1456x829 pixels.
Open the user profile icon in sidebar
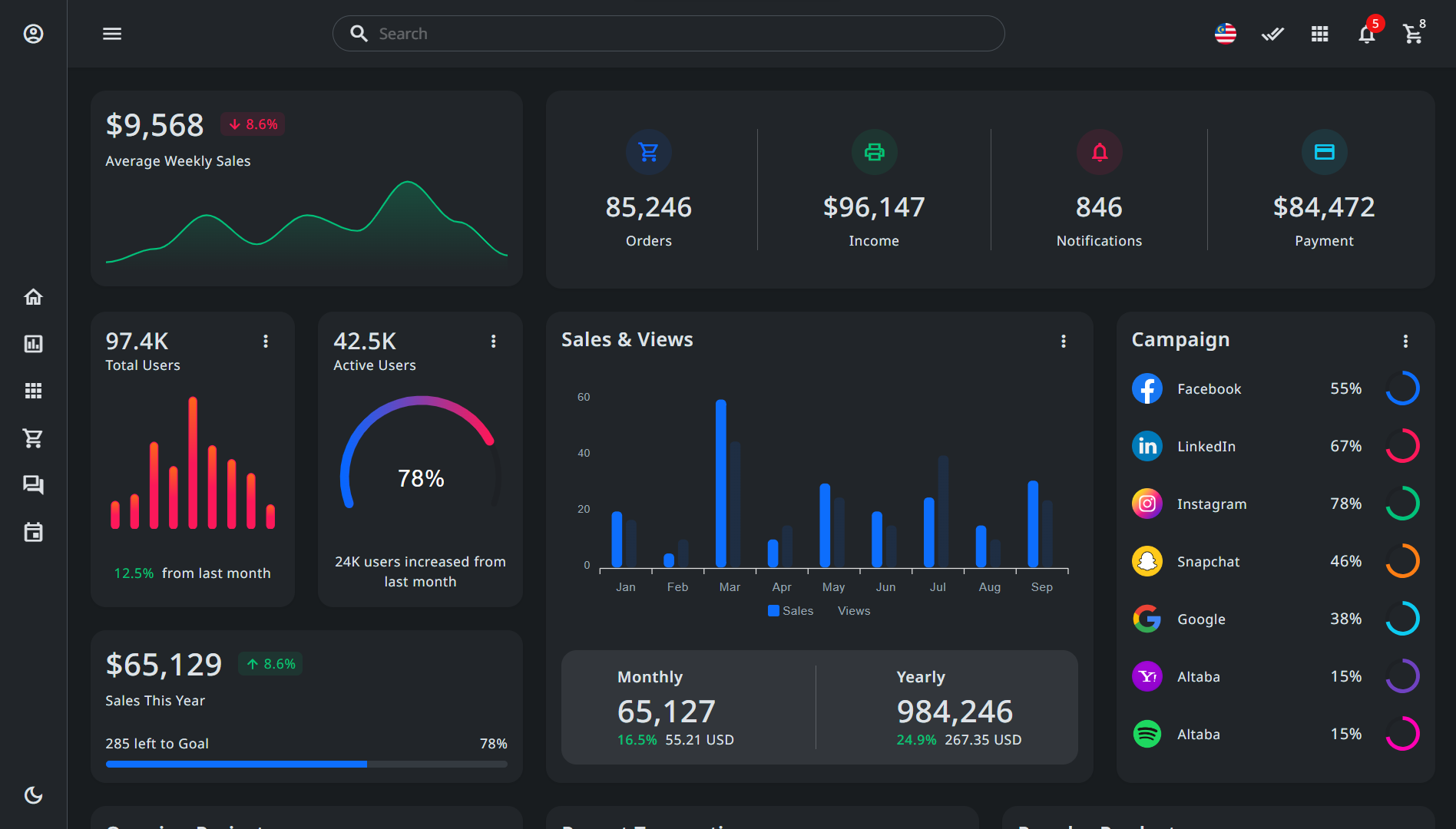pyautogui.click(x=33, y=34)
